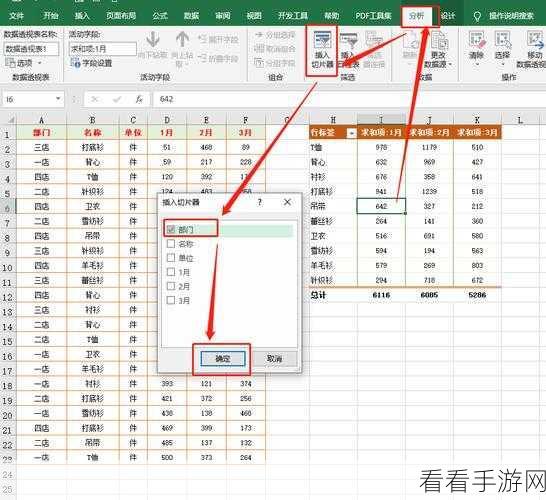Click the 部门 header cell in column A
Image resolution: width=546 pixels, height=500 pixels.
(41, 133)
